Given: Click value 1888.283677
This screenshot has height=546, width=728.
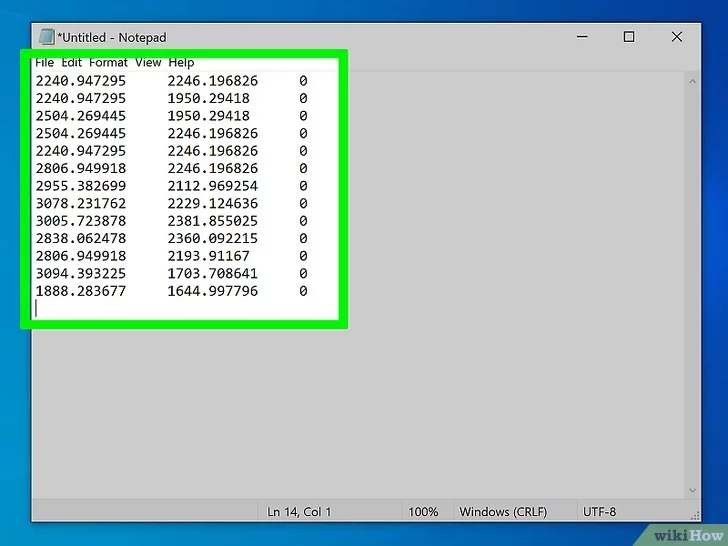Looking at the screenshot, I should tap(81, 291).
